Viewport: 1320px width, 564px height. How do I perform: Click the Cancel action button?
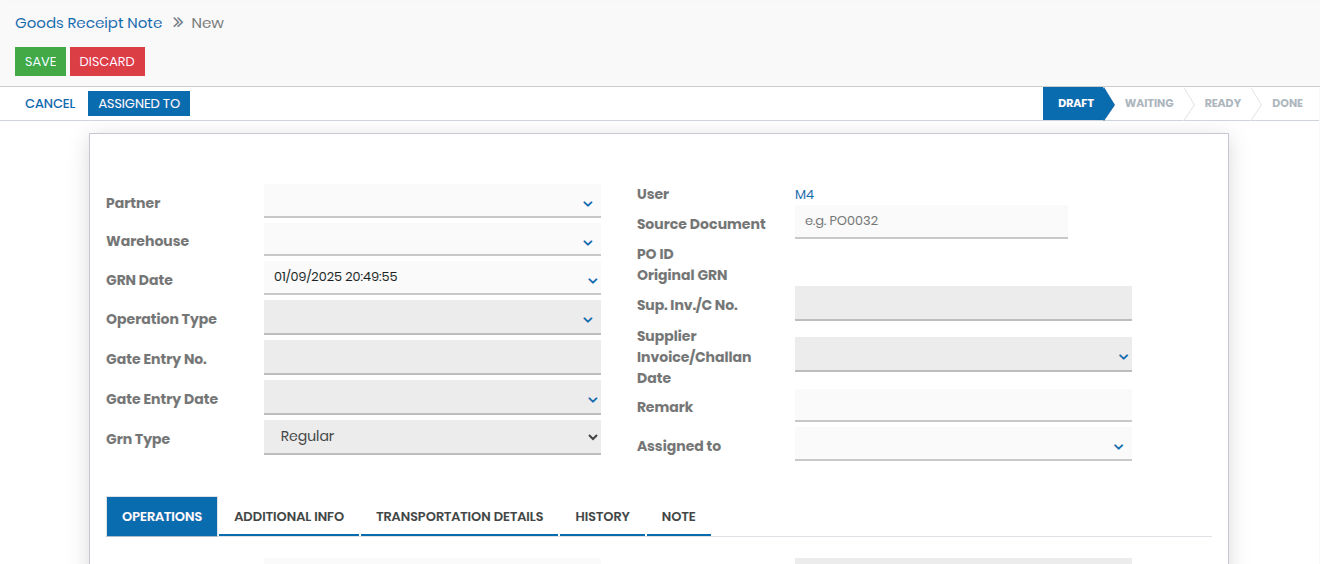tap(50, 104)
